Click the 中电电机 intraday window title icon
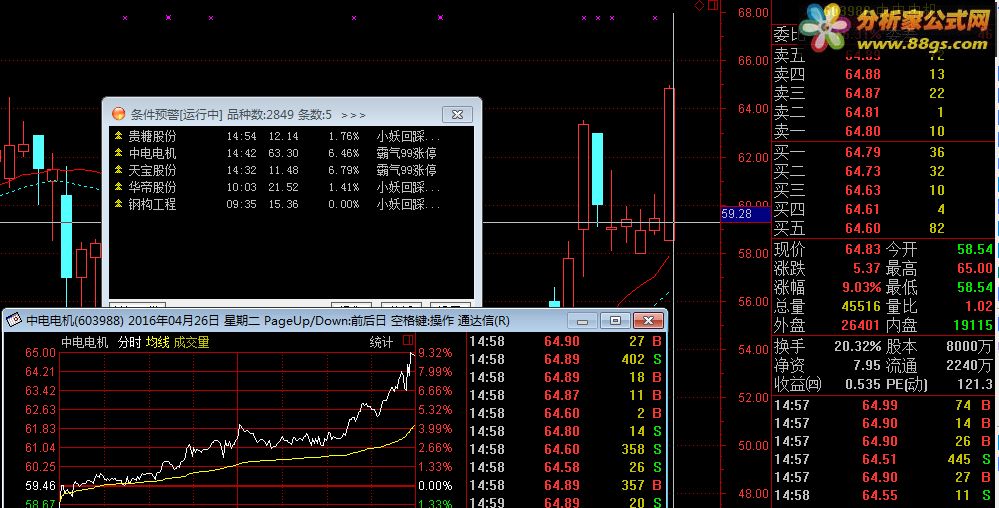999x508 pixels. 14,320
